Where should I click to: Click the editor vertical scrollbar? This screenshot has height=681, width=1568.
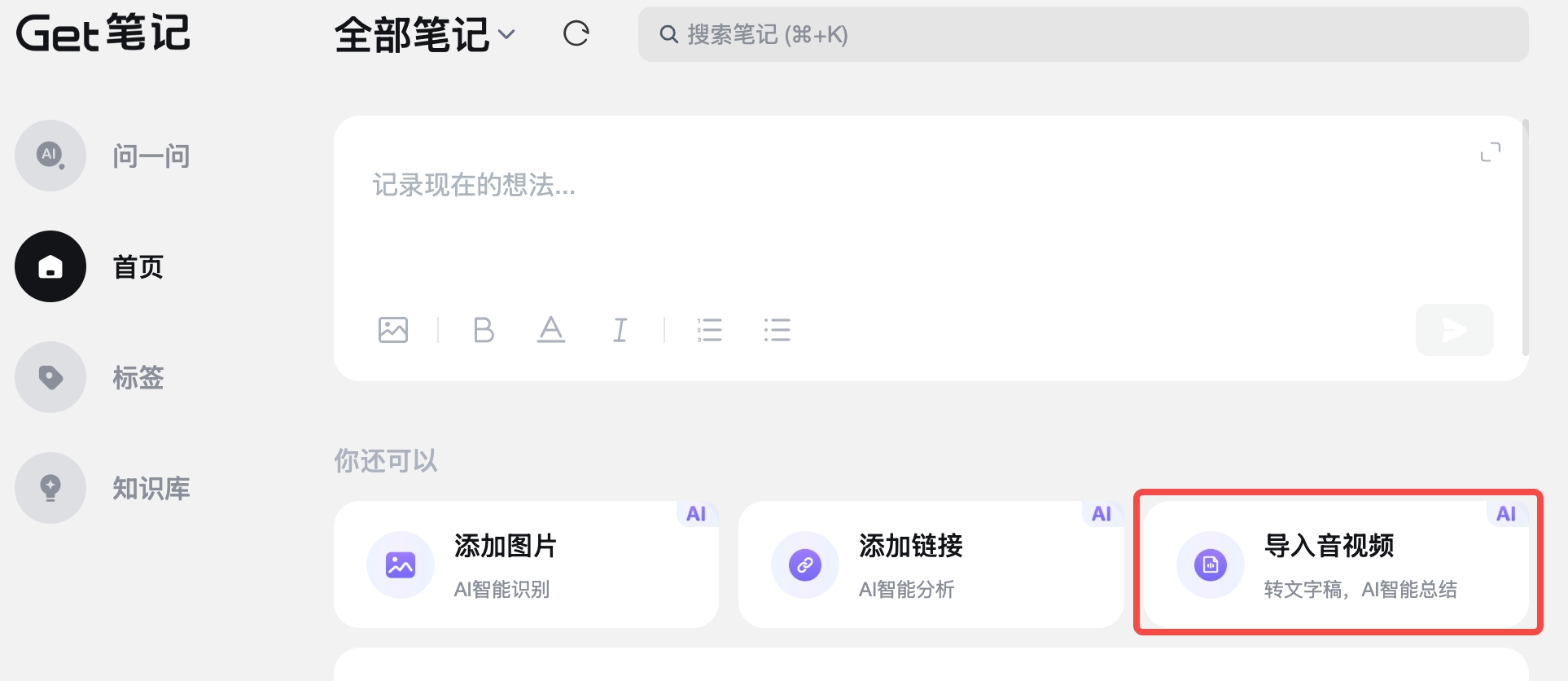pos(1525,236)
